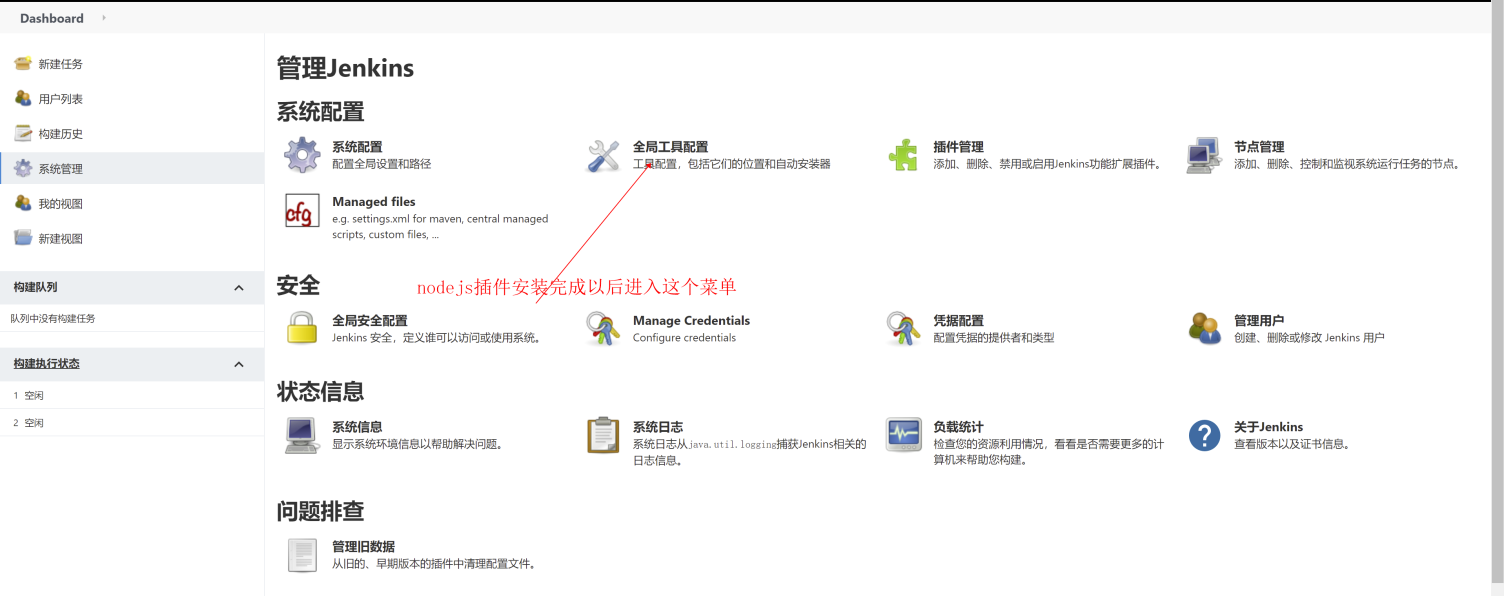Open the 管理旧数据 link
Screen dimensions: 1504x596
pos(363,547)
